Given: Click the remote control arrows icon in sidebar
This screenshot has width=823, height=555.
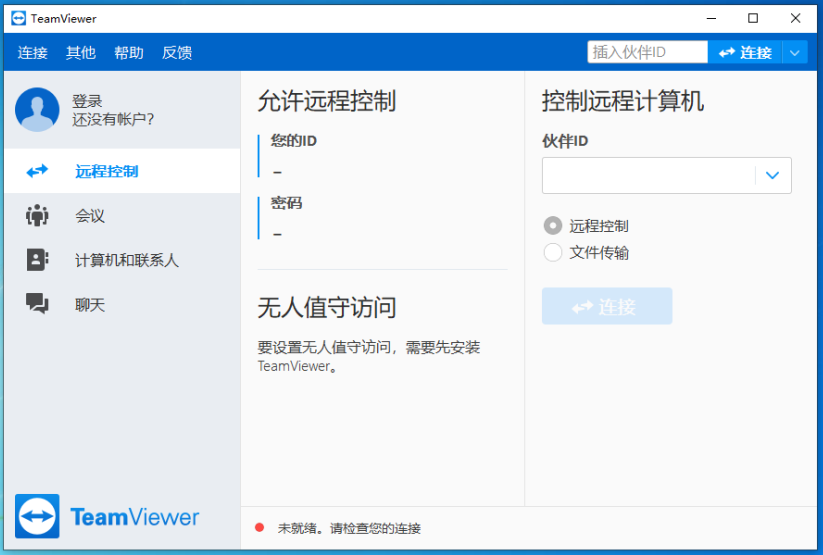Looking at the screenshot, I should click(37, 171).
